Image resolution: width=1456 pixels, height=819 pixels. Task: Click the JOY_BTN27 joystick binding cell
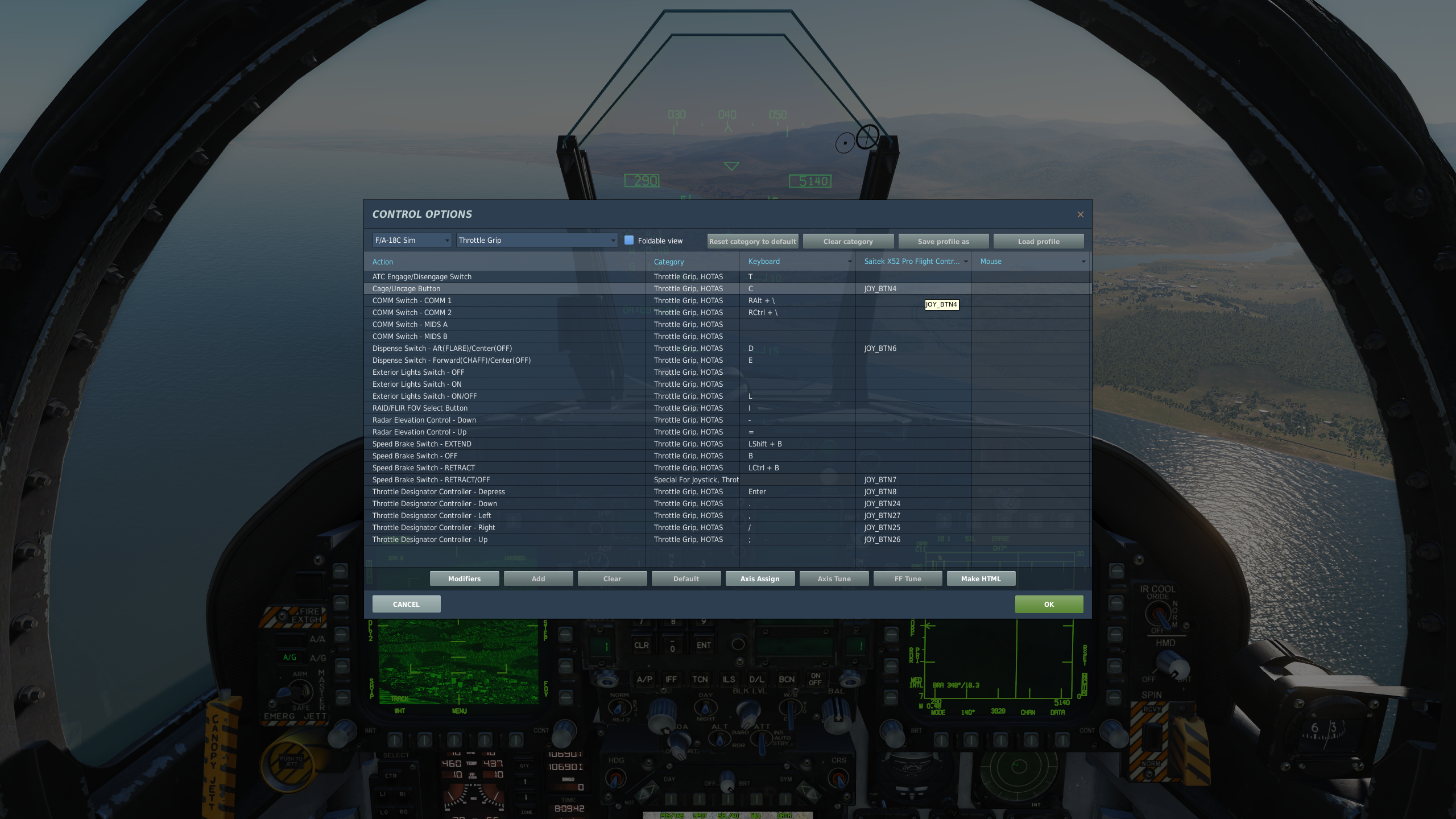pos(913,515)
